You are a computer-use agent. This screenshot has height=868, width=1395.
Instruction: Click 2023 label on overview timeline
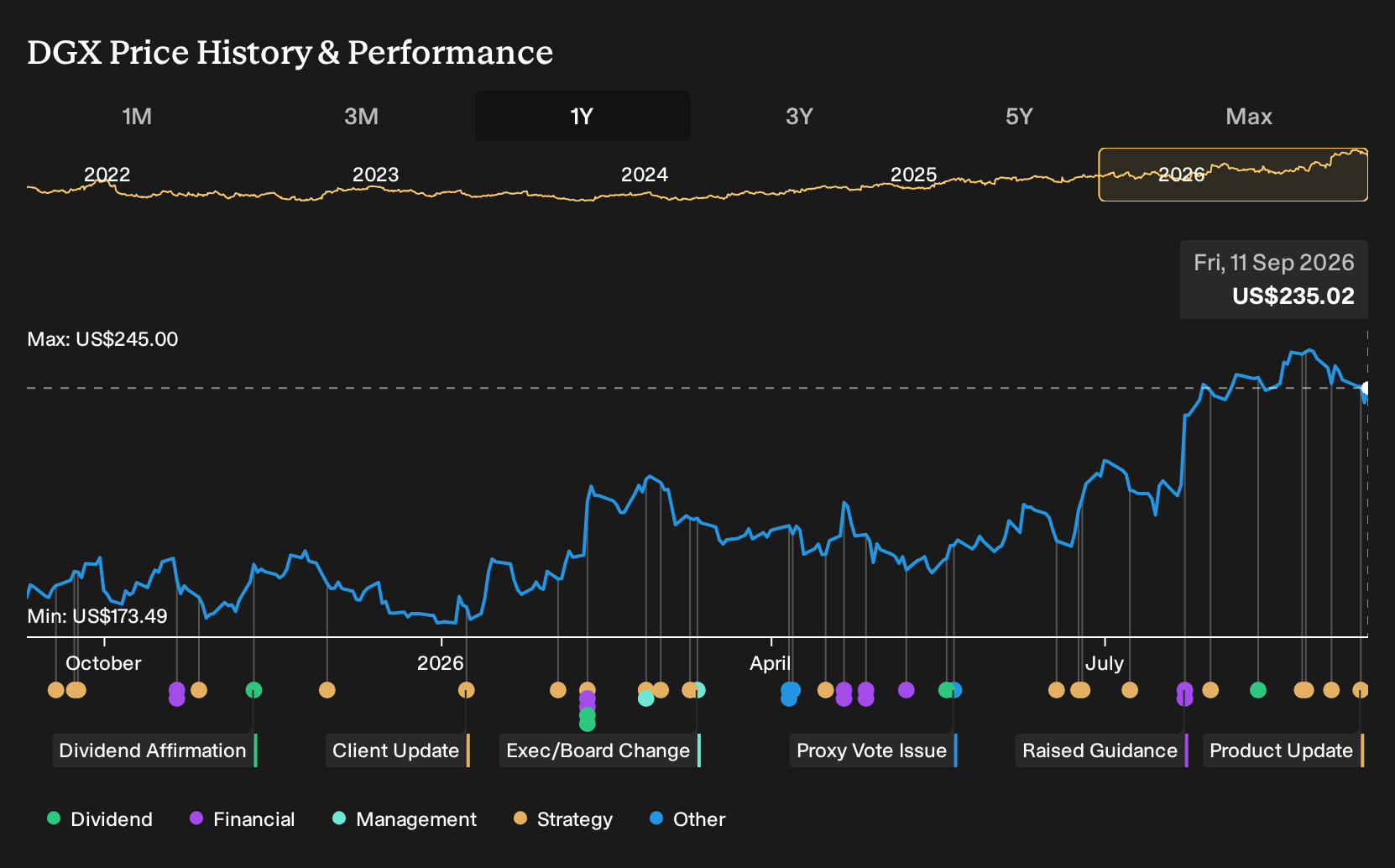tap(375, 175)
